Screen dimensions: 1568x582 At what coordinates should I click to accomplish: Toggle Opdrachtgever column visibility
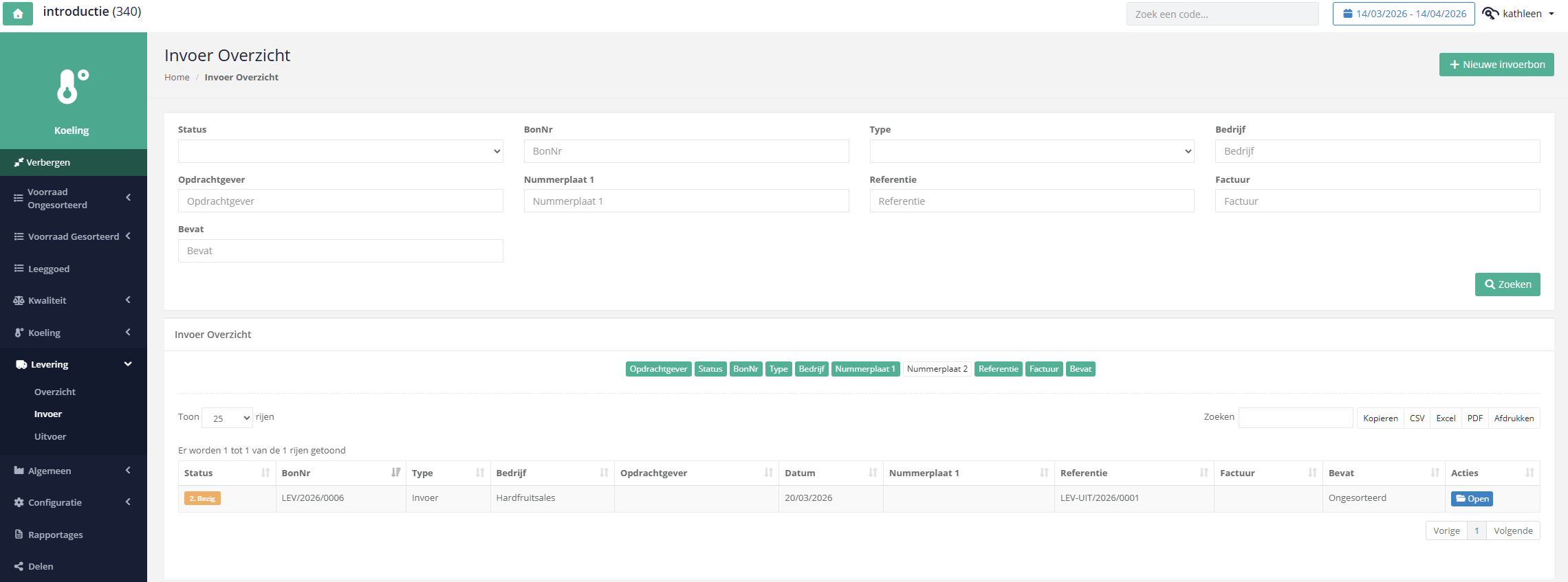point(658,369)
